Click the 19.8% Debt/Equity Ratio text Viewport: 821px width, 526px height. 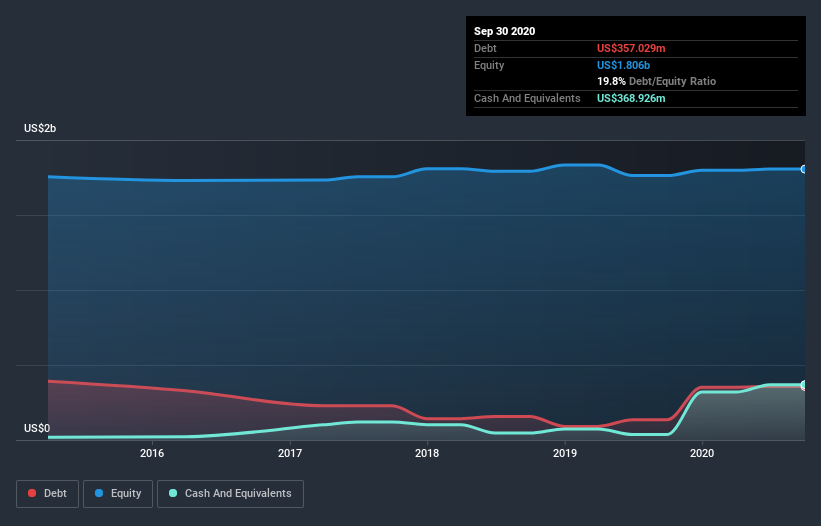click(x=657, y=81)
